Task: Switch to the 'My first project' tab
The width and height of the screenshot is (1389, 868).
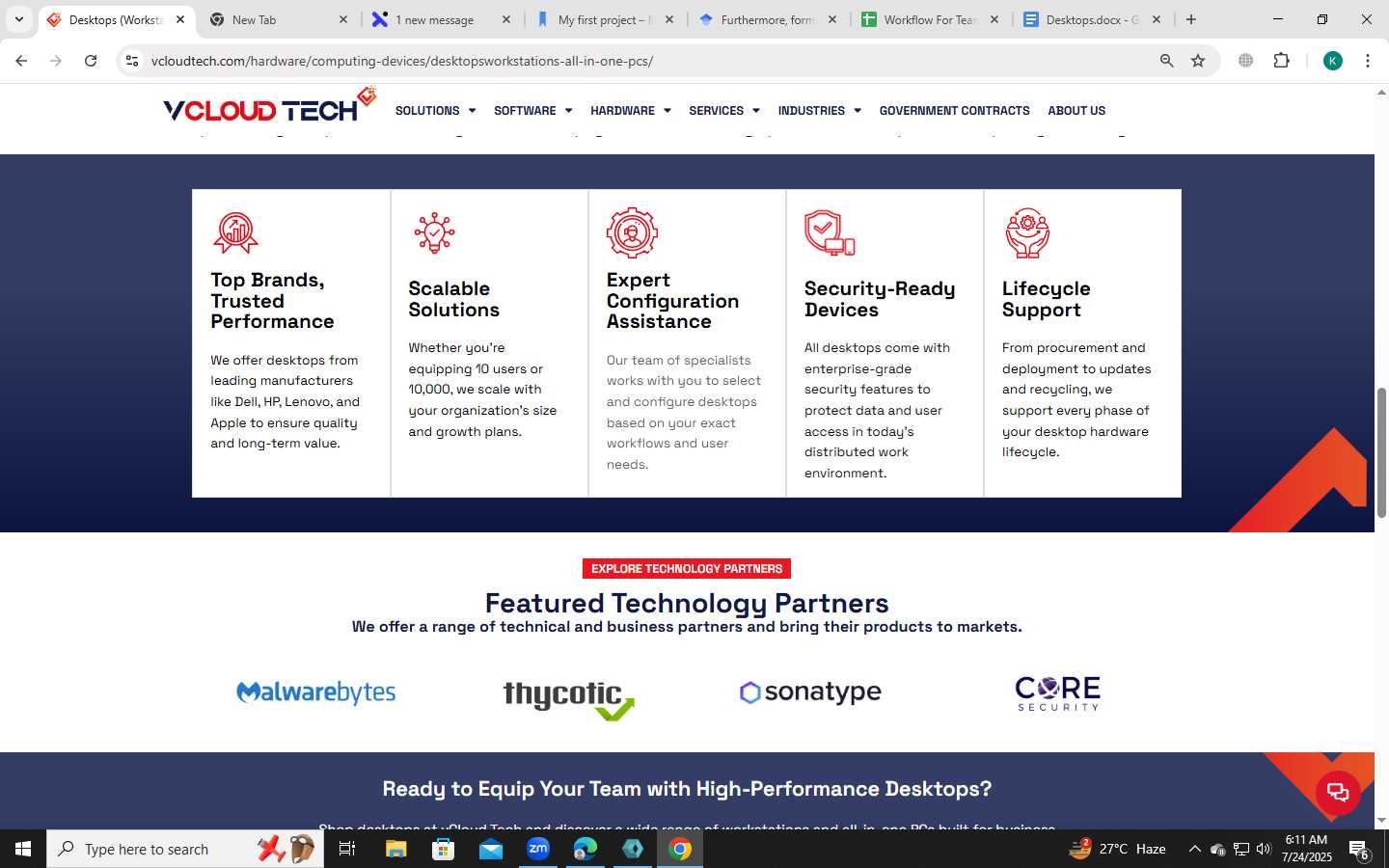Action: pos(605,19)
